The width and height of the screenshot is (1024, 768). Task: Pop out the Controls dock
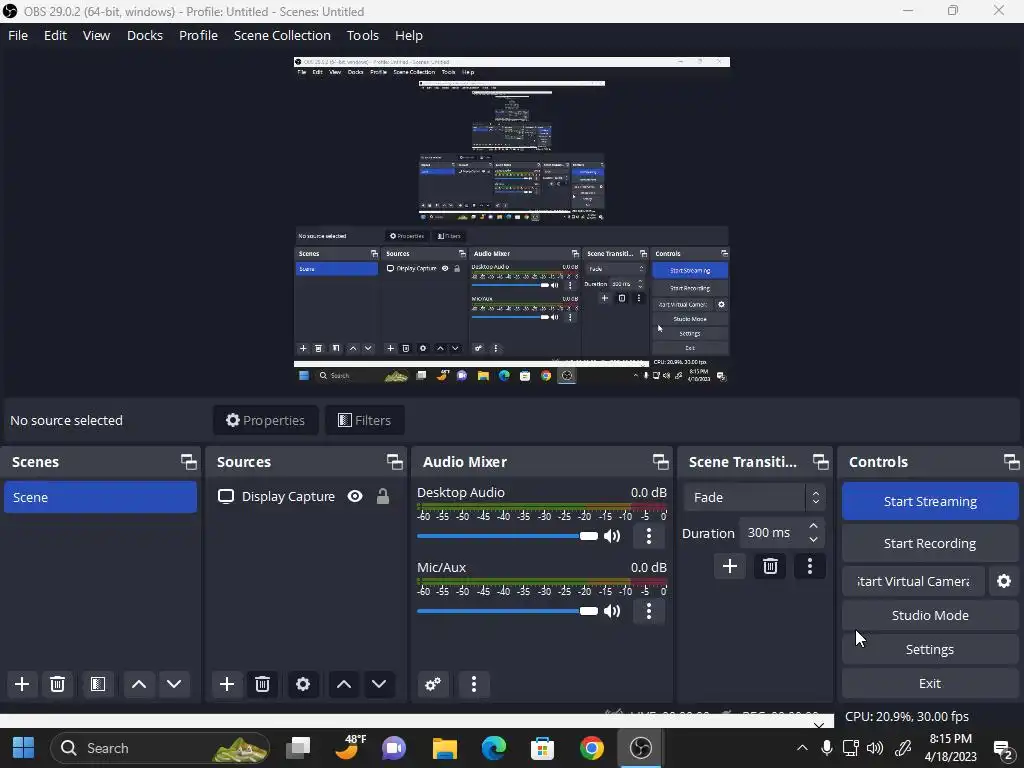click(1012, 462)
